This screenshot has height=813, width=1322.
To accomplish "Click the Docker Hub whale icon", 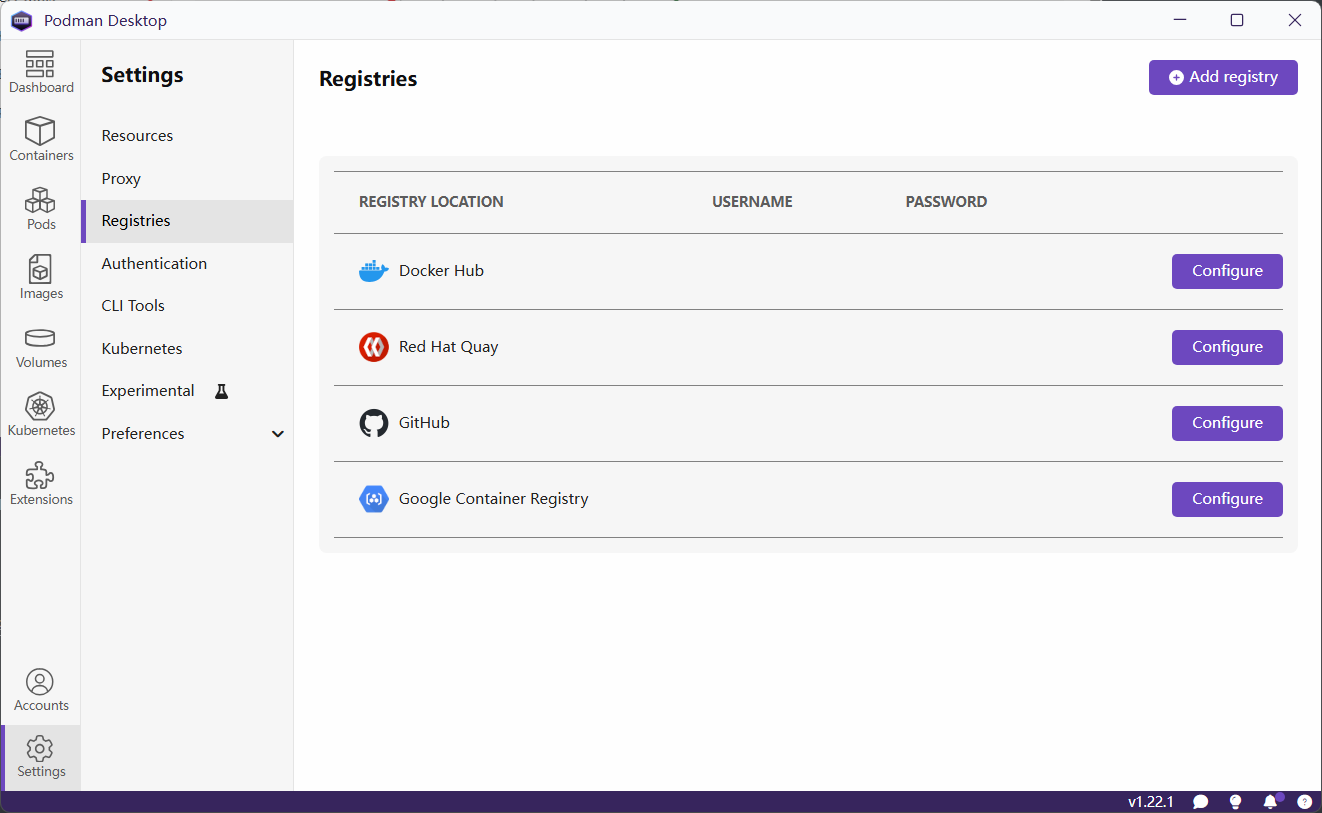I will tap(373, 271).
